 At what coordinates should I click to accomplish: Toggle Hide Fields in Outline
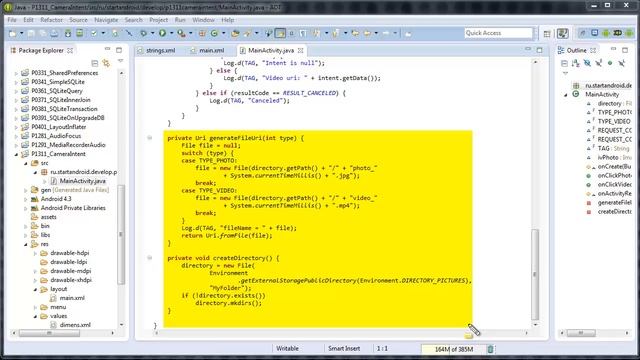click(x=587, y=63)
